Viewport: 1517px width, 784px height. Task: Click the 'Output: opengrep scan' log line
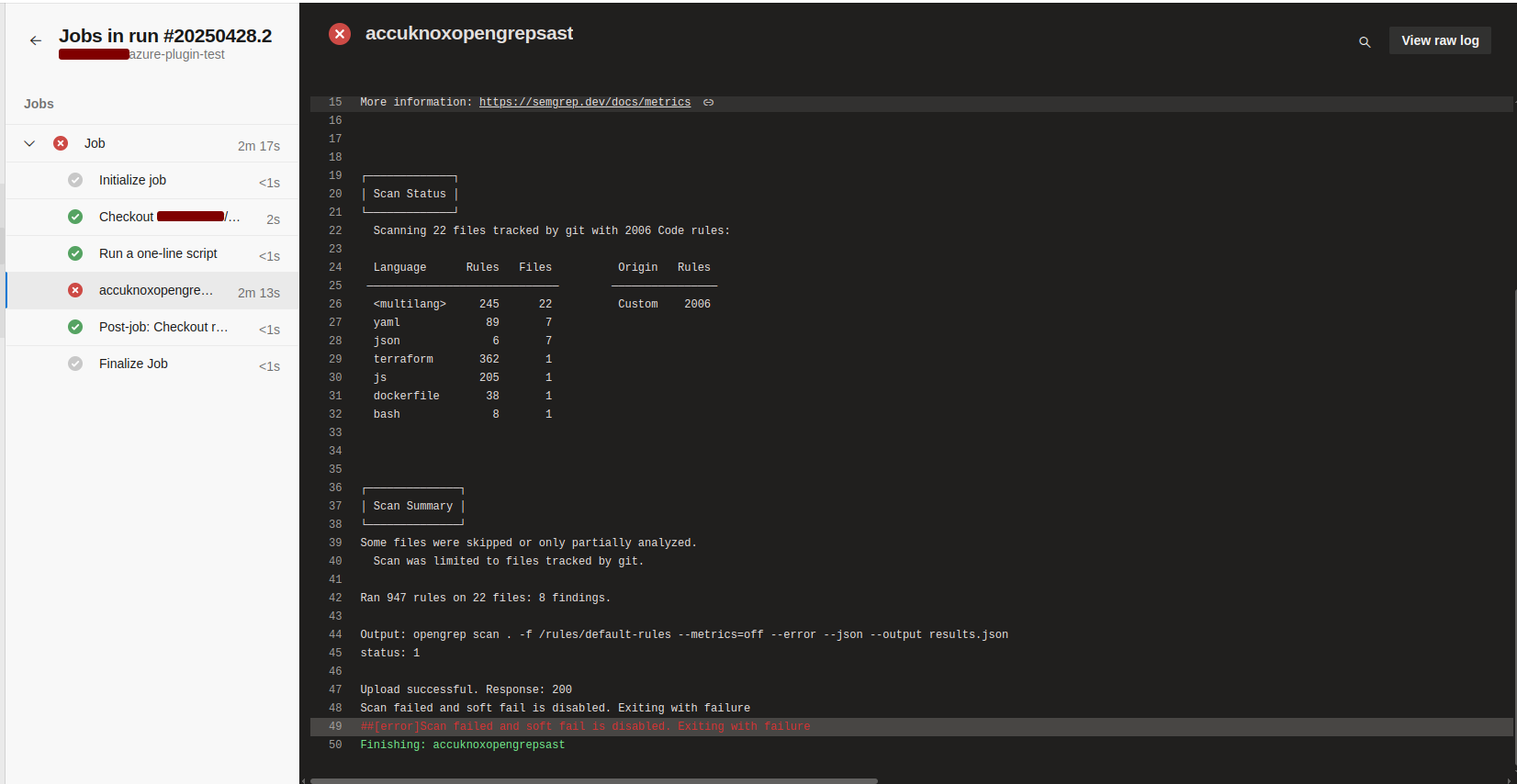pyautogui.click(x=684, y=634)
